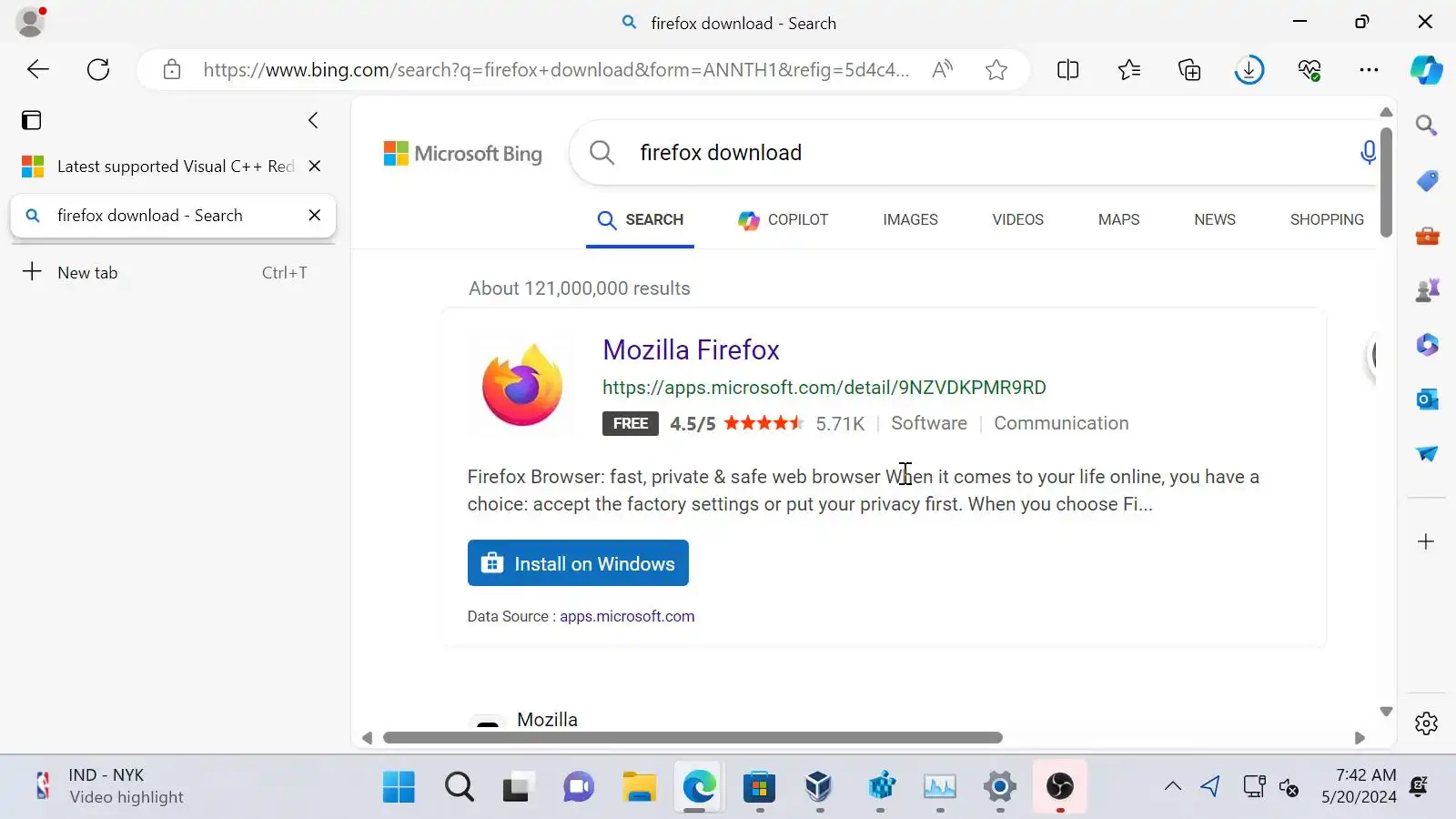Click the scroll right arrow
Screen dimensions: 1456x819
pos(1360,738)
